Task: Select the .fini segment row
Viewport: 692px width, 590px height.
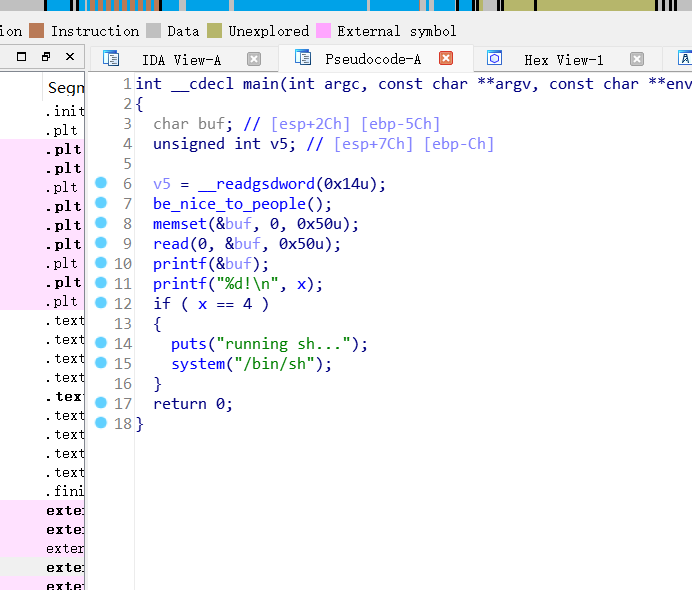Action: coord(42,491)
